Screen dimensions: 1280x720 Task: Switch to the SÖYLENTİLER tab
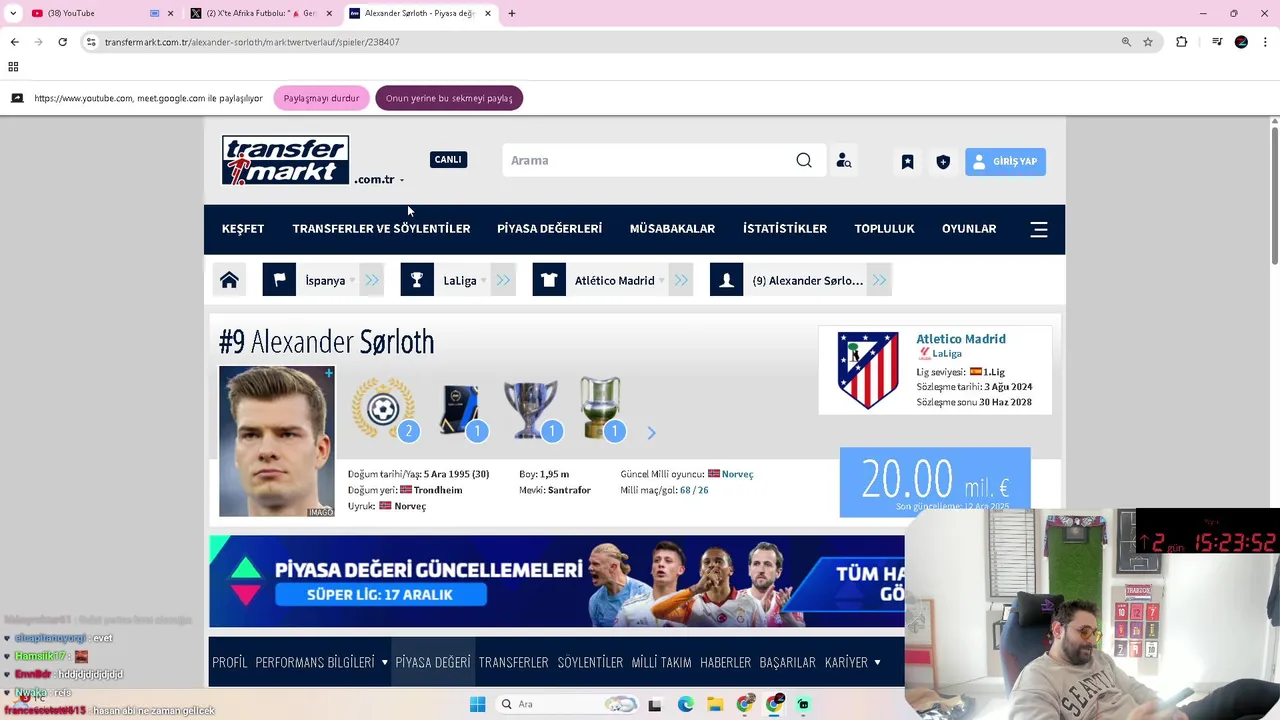[590, 662]
